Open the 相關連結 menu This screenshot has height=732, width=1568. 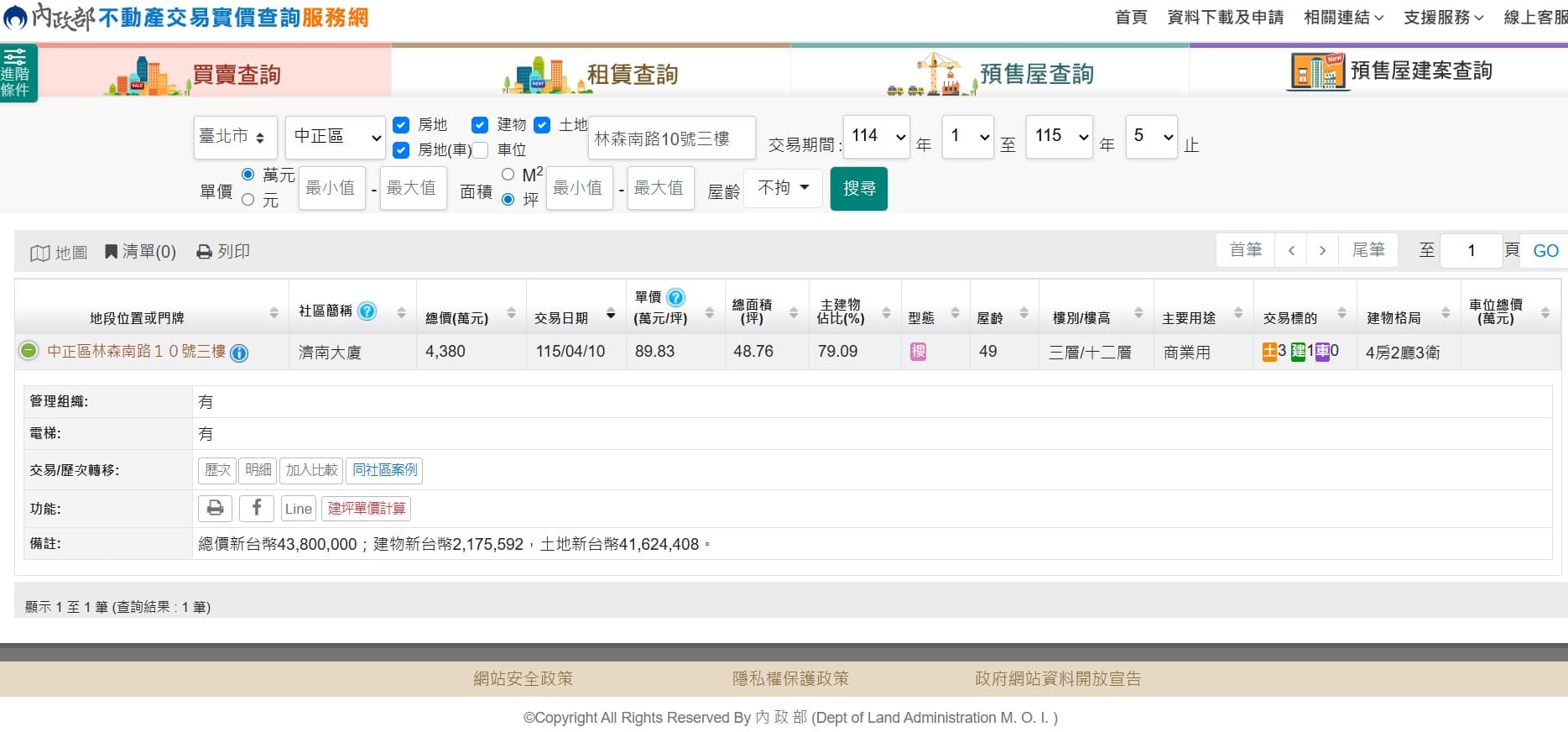click(x=1343, y=17)
